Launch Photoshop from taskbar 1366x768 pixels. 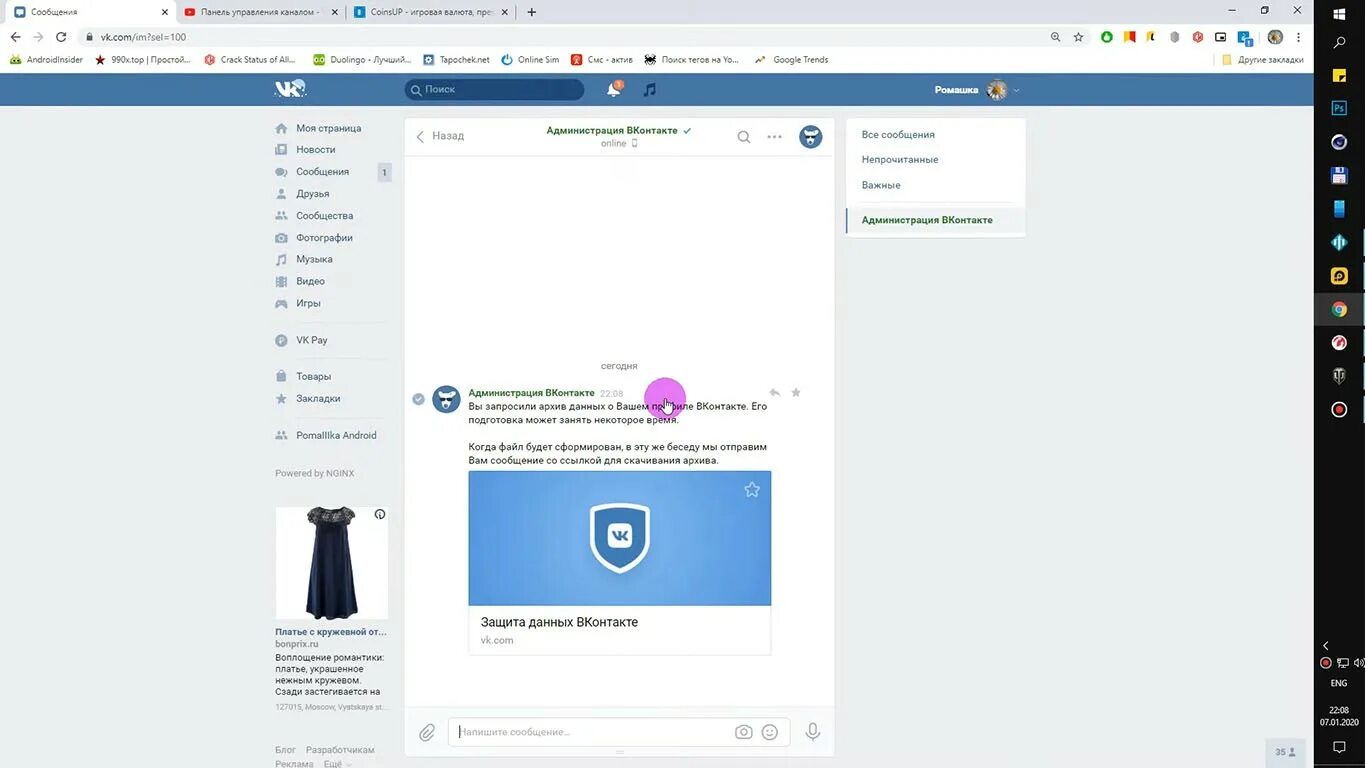pyautogui.click(x=1340, y=108)
